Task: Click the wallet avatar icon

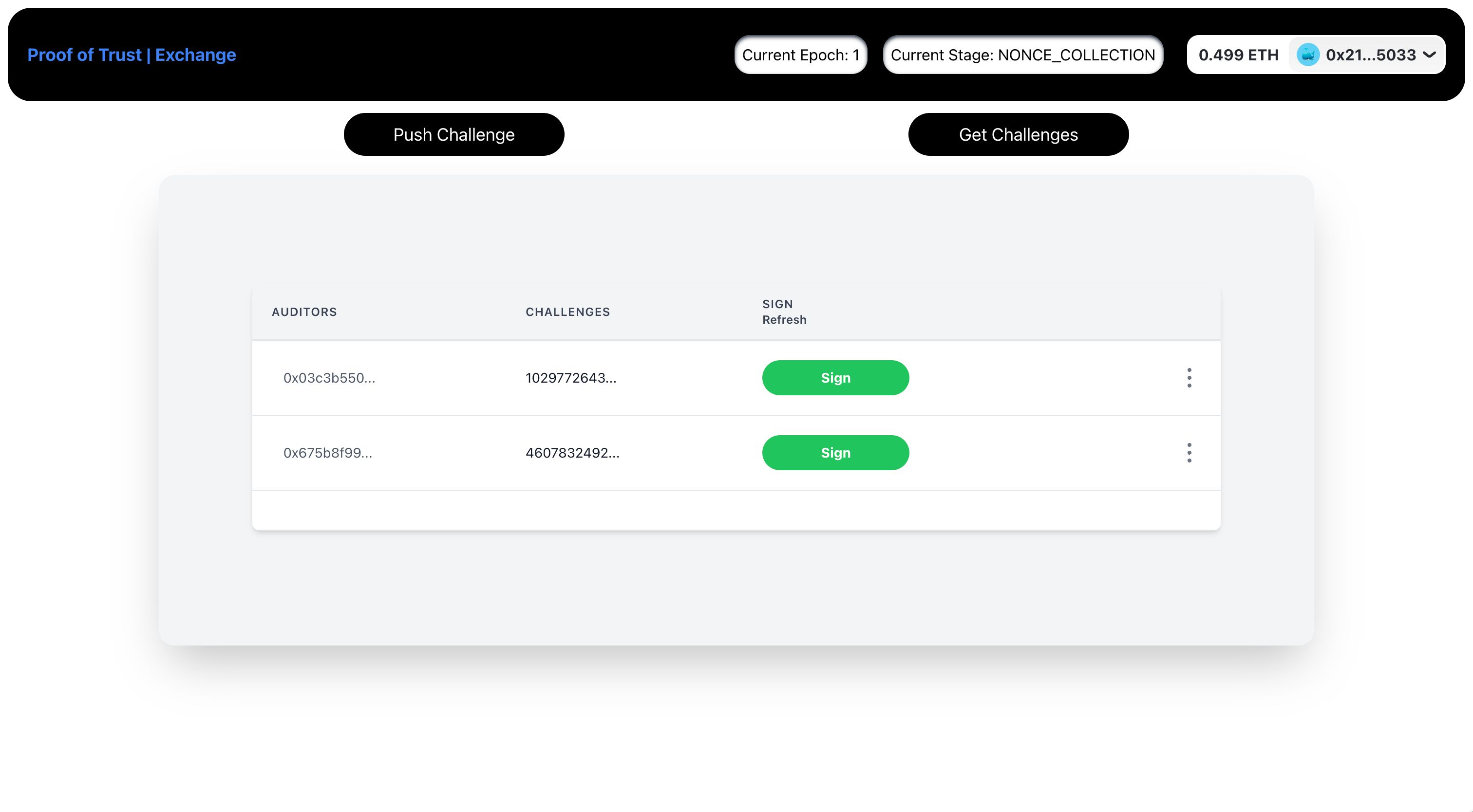Action: pyautogui.click(x=1307, y=55)
